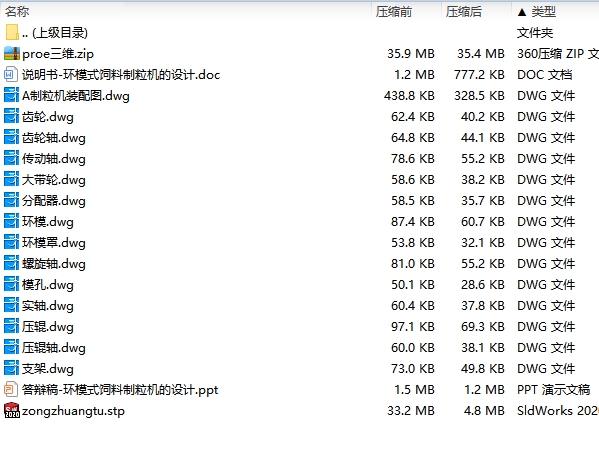
Task: Select file name proe三维.zip
Action: coord(58,54)
